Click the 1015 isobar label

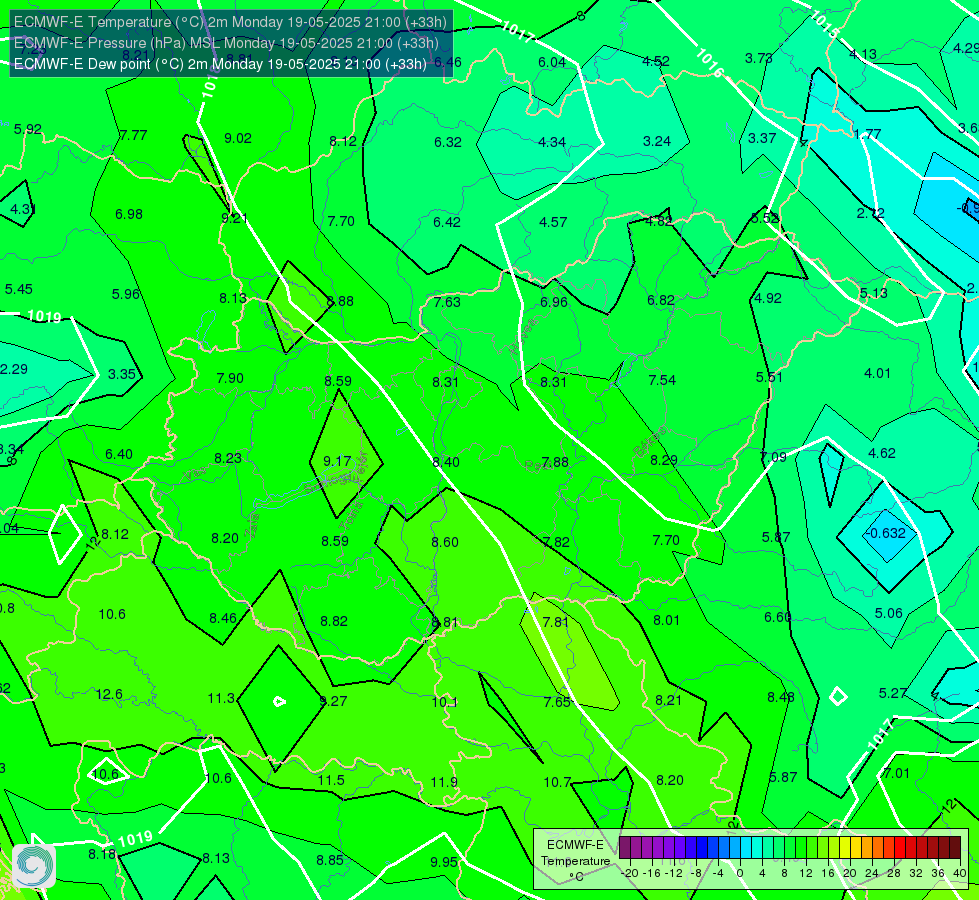[x=824, y=25]
